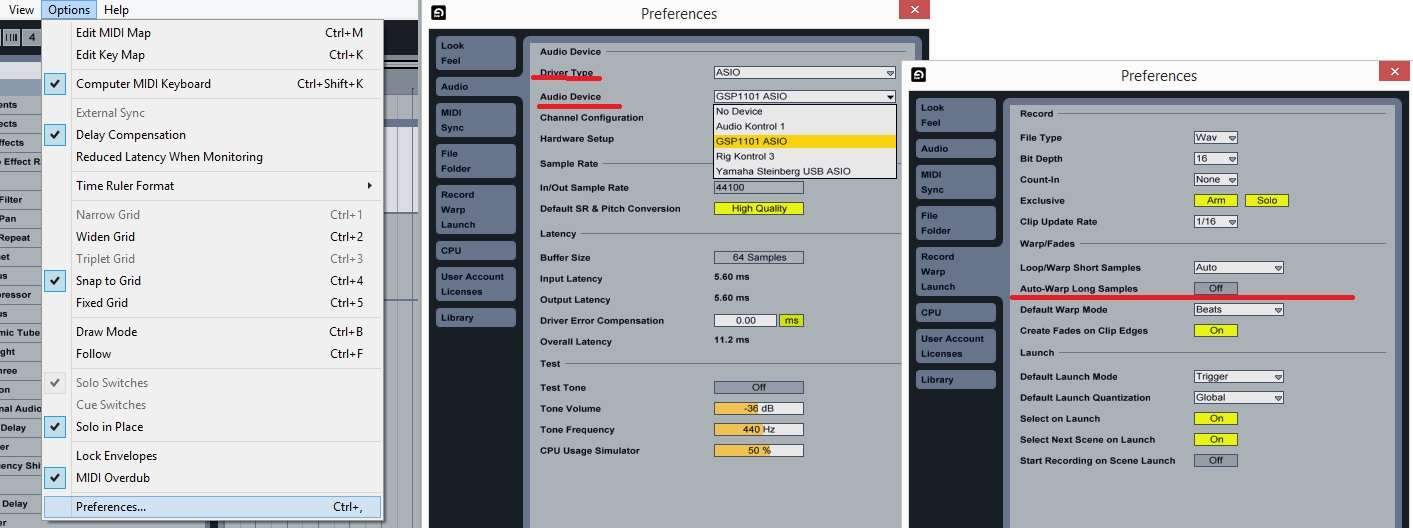Adjust the Tone Volume -36 dB slider
Viewport: 1413px width, 528px height.
(x=758, y=409)
